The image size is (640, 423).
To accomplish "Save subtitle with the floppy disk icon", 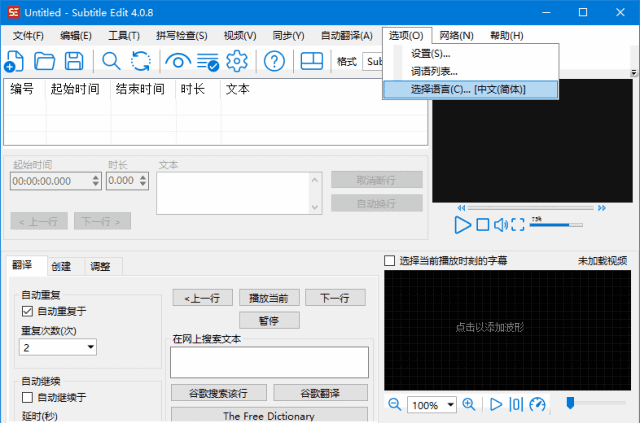I will click(74, 61).
